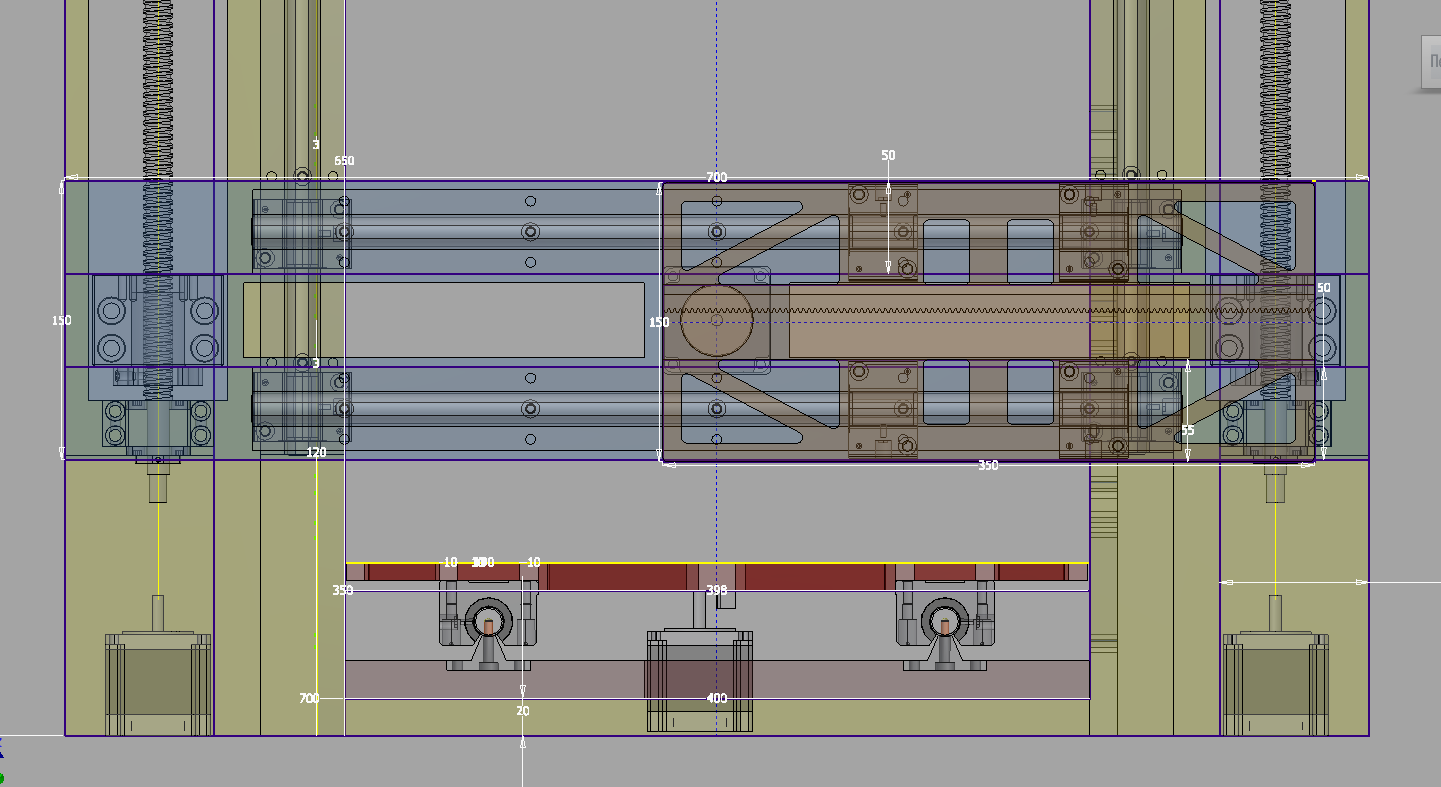Select the "55" dimension value

[1188, 430]
